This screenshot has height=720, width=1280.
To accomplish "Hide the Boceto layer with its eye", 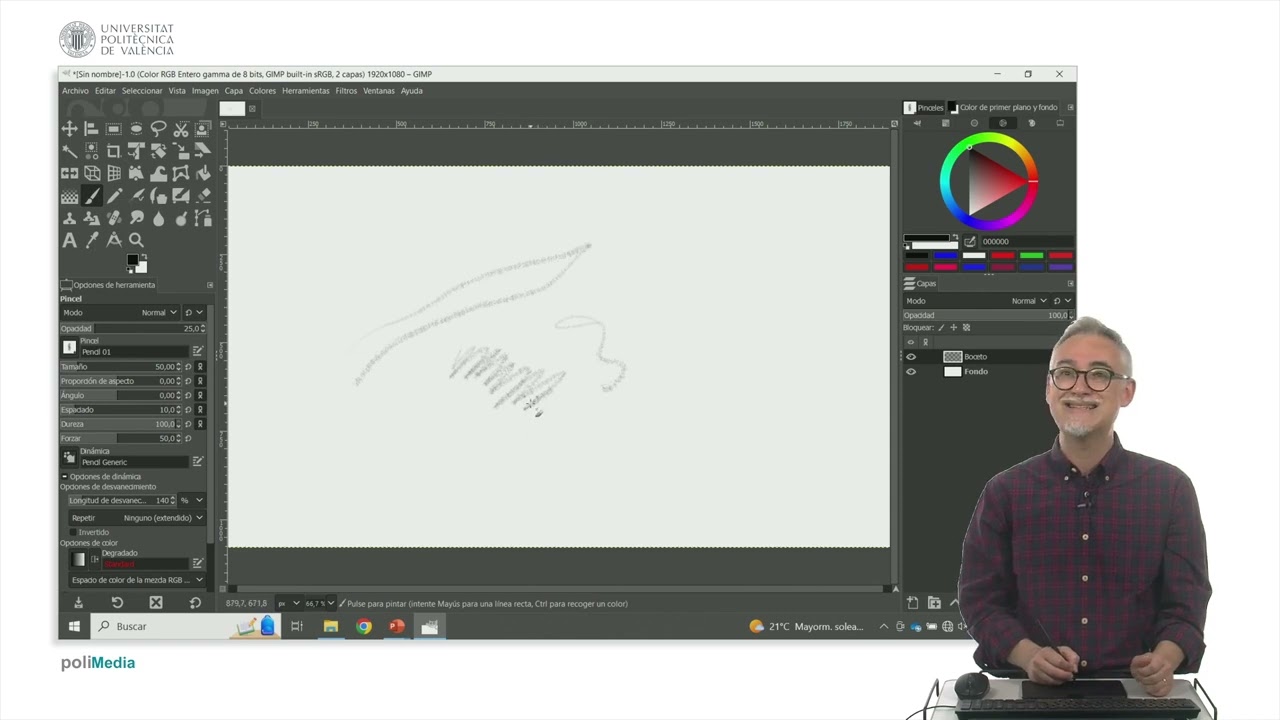I will click(911, 356).
